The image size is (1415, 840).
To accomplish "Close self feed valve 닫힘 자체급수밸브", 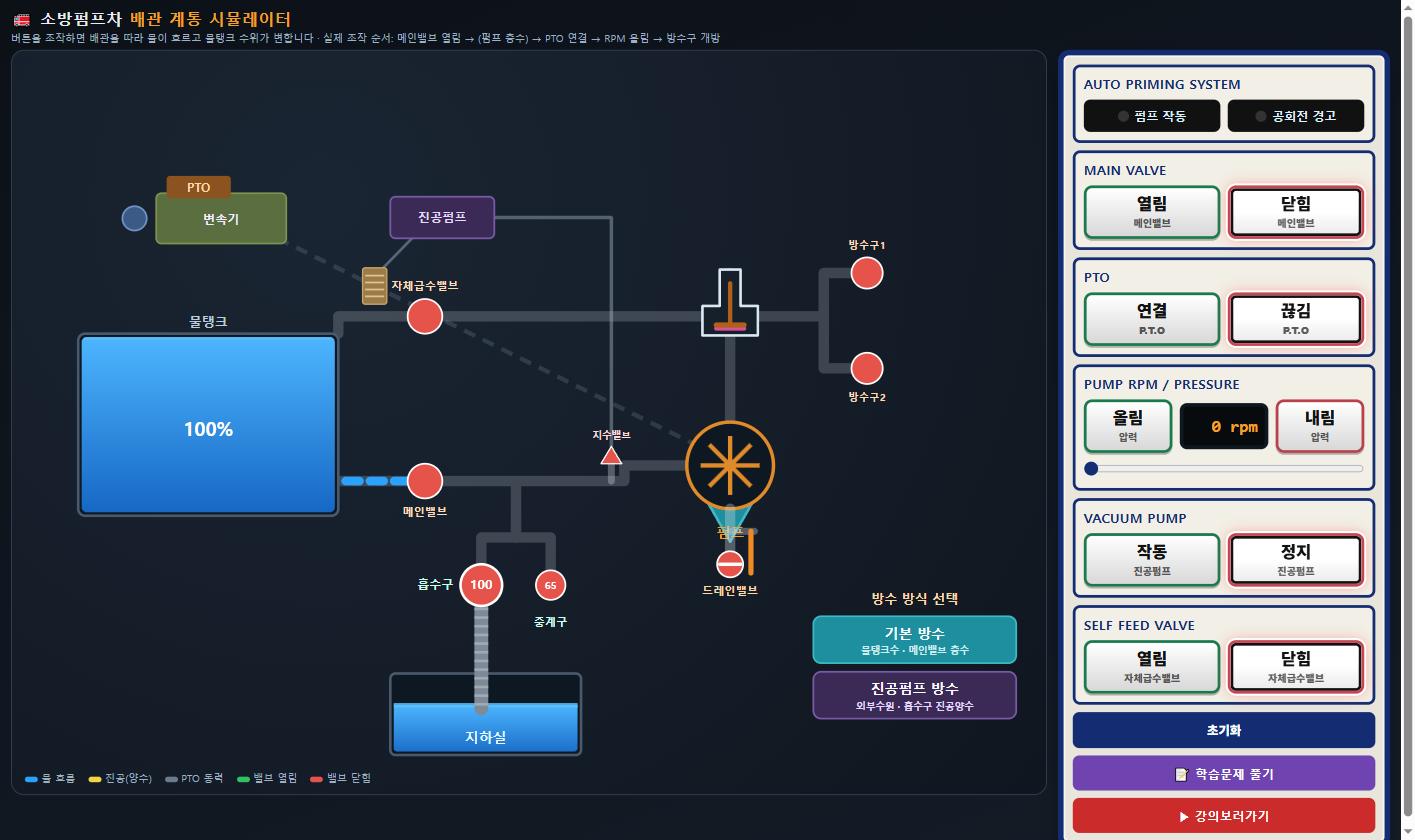I will click(x=1296, y=667).
